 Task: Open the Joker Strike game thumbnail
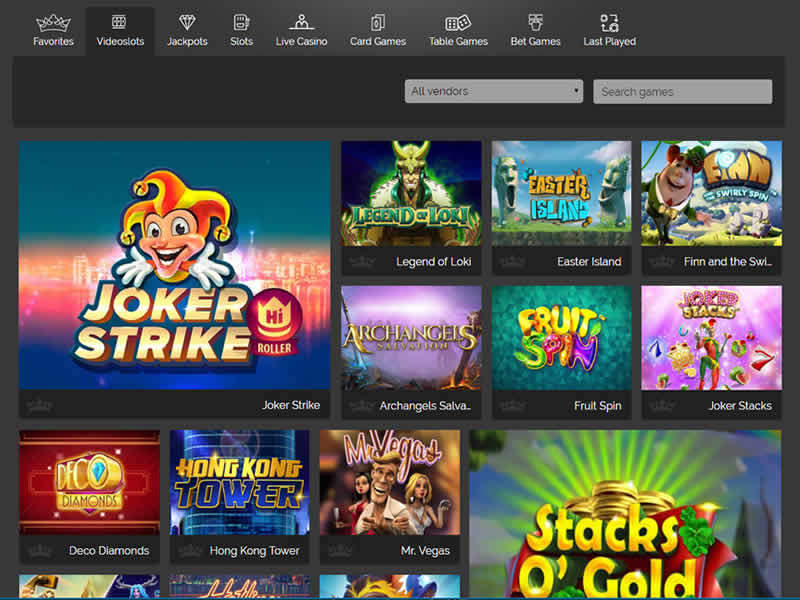click(x=174, y=265)
